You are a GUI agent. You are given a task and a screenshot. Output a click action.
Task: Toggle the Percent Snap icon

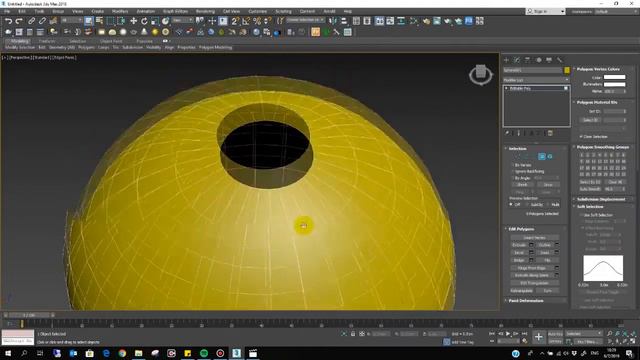point(257,21)
